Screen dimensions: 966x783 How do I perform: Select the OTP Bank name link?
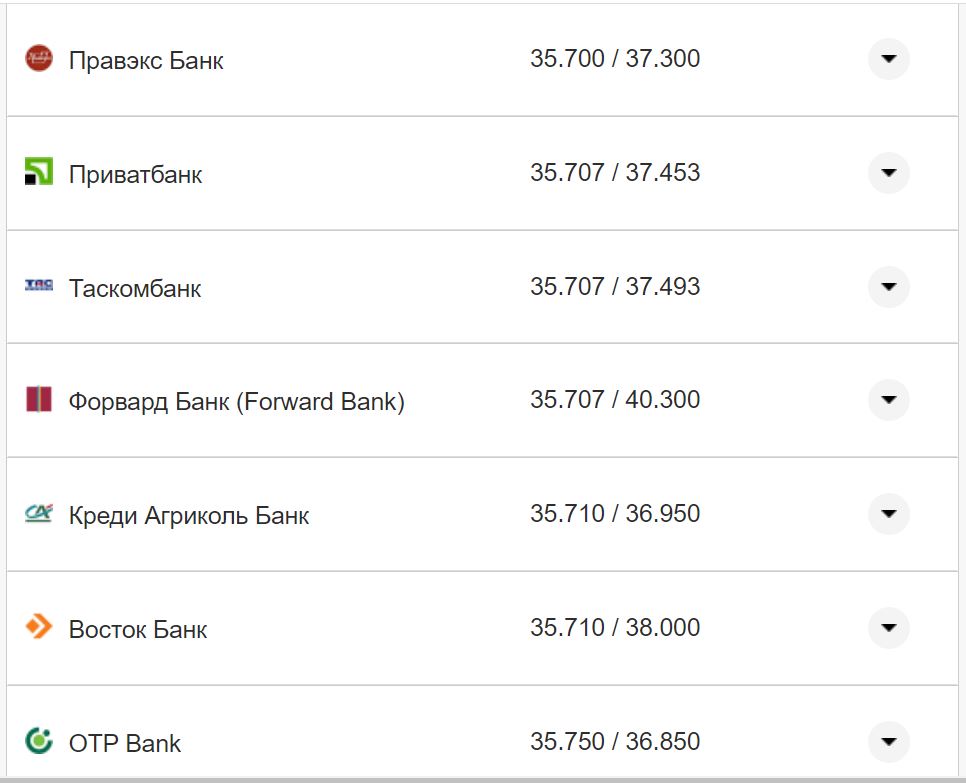coord(124,743)
